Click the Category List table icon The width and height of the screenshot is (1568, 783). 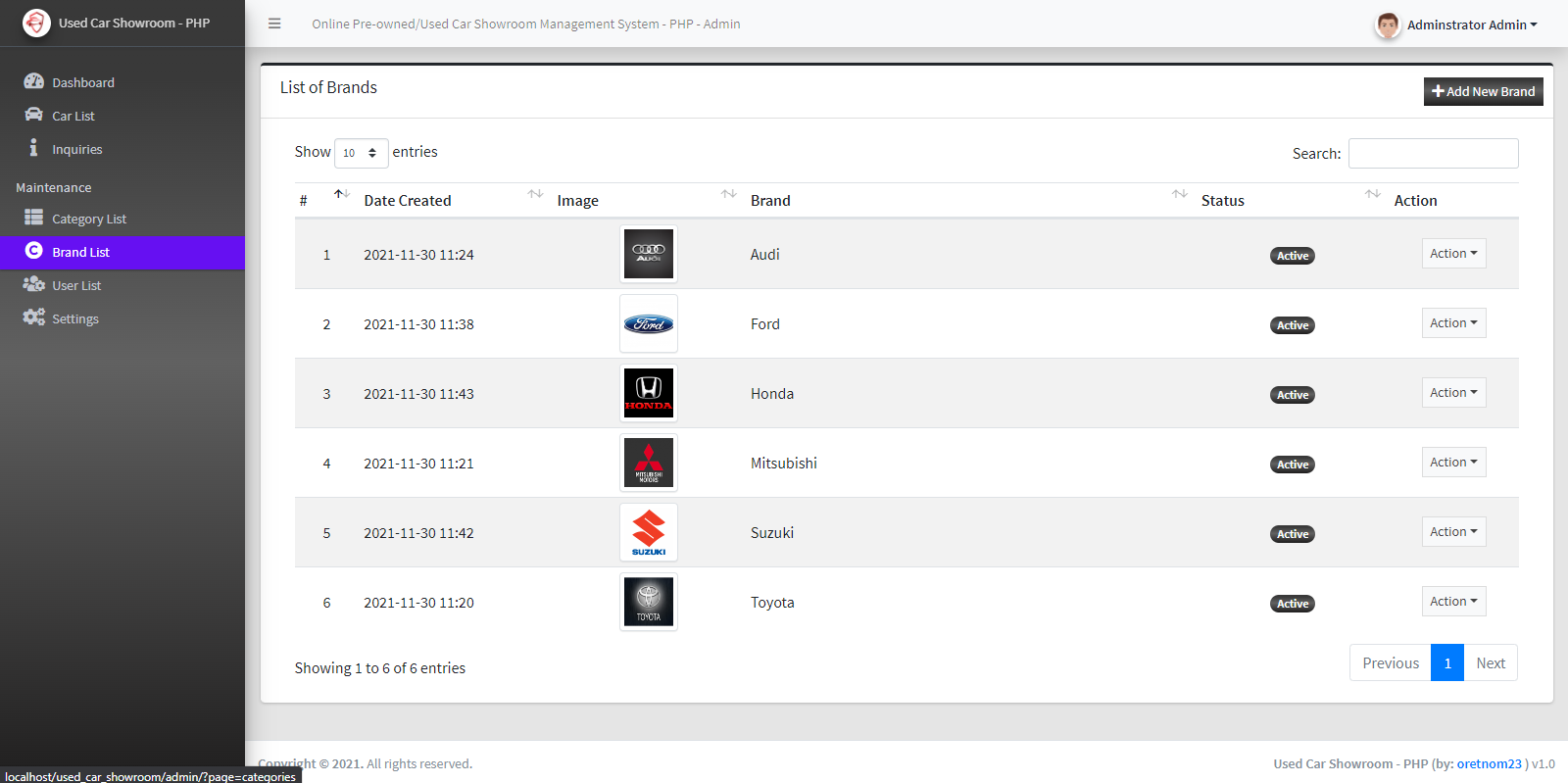click(33, 218)
